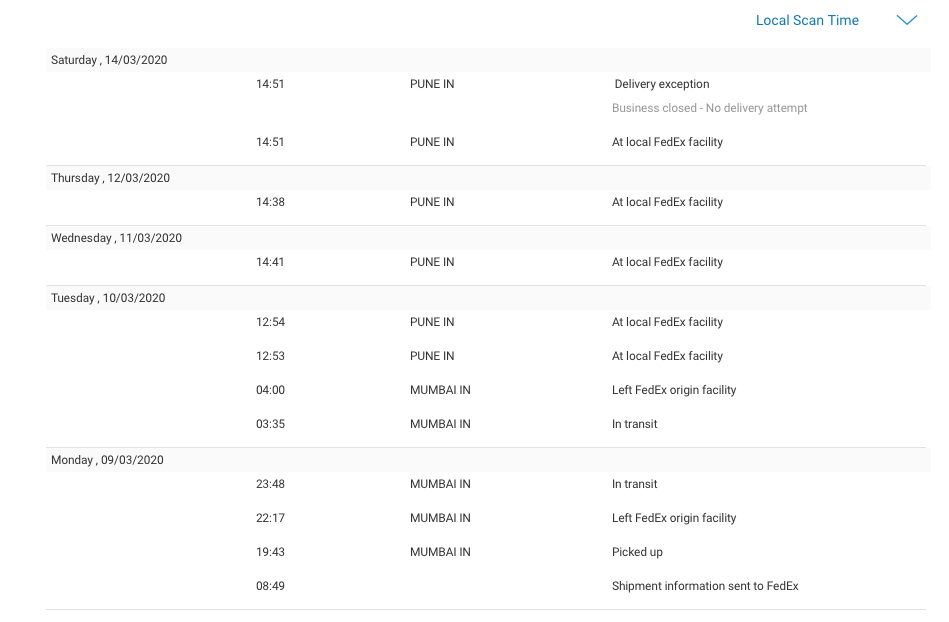Select the Monday, 09/03/2020 date header
This screenshot has height=622, width=949.
click(x=107, y=460)
